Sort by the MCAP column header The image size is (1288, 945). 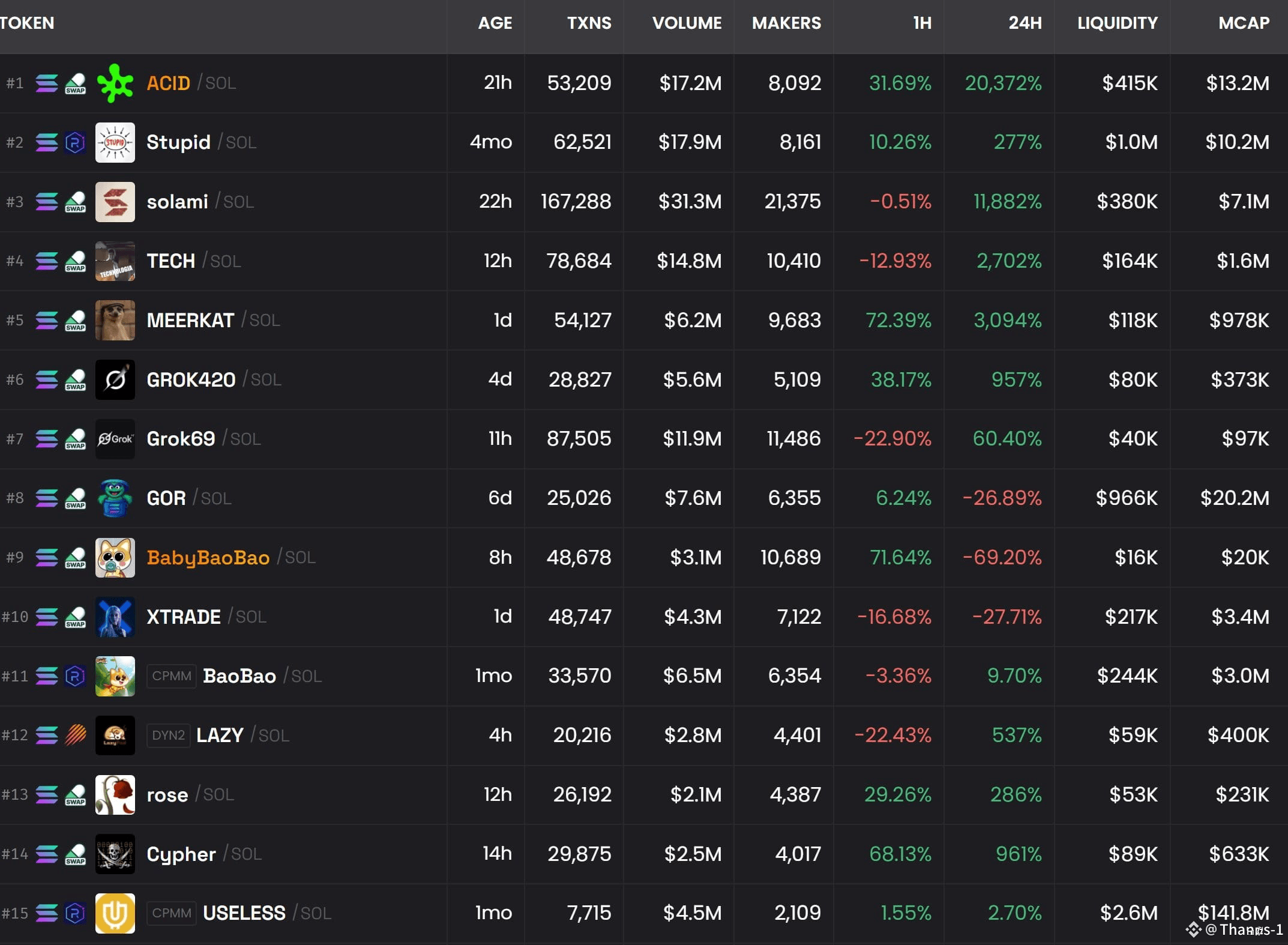[1244, 23]
